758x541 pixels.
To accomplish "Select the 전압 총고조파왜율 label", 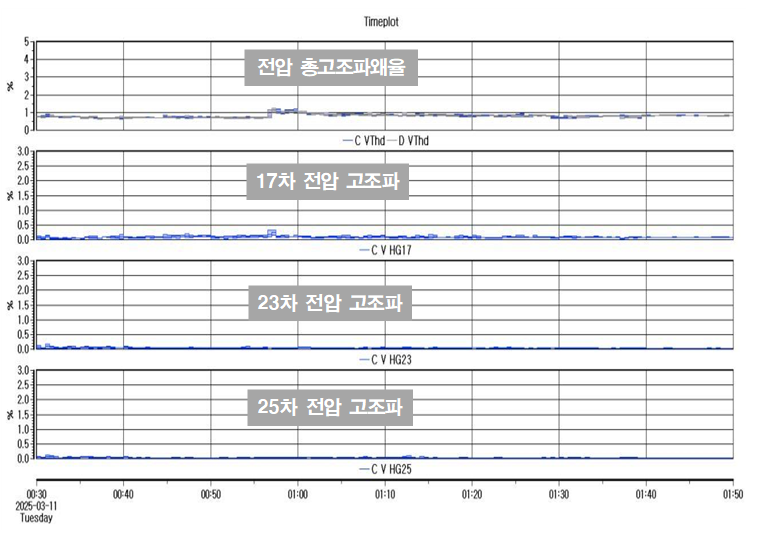I will click(331, 68).
